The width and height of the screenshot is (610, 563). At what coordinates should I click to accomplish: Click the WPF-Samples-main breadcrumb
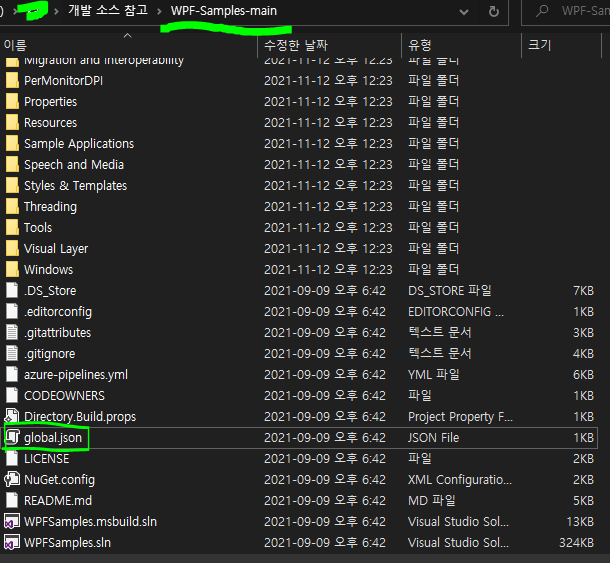point(224,11)
